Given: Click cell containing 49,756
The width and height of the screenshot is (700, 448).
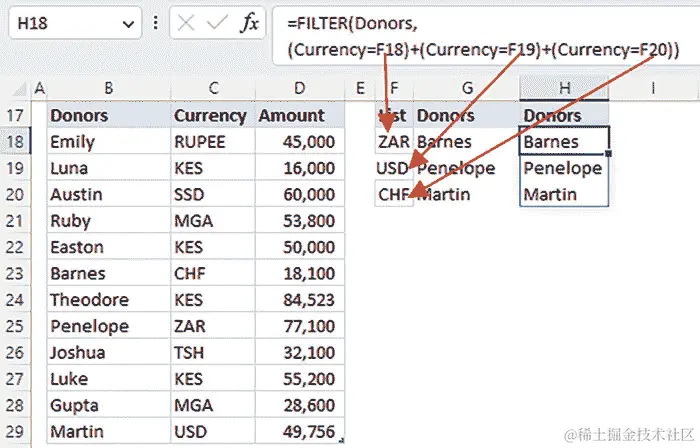Looking at the screenshot, I should pyautogui.click(x=300, y=431).
